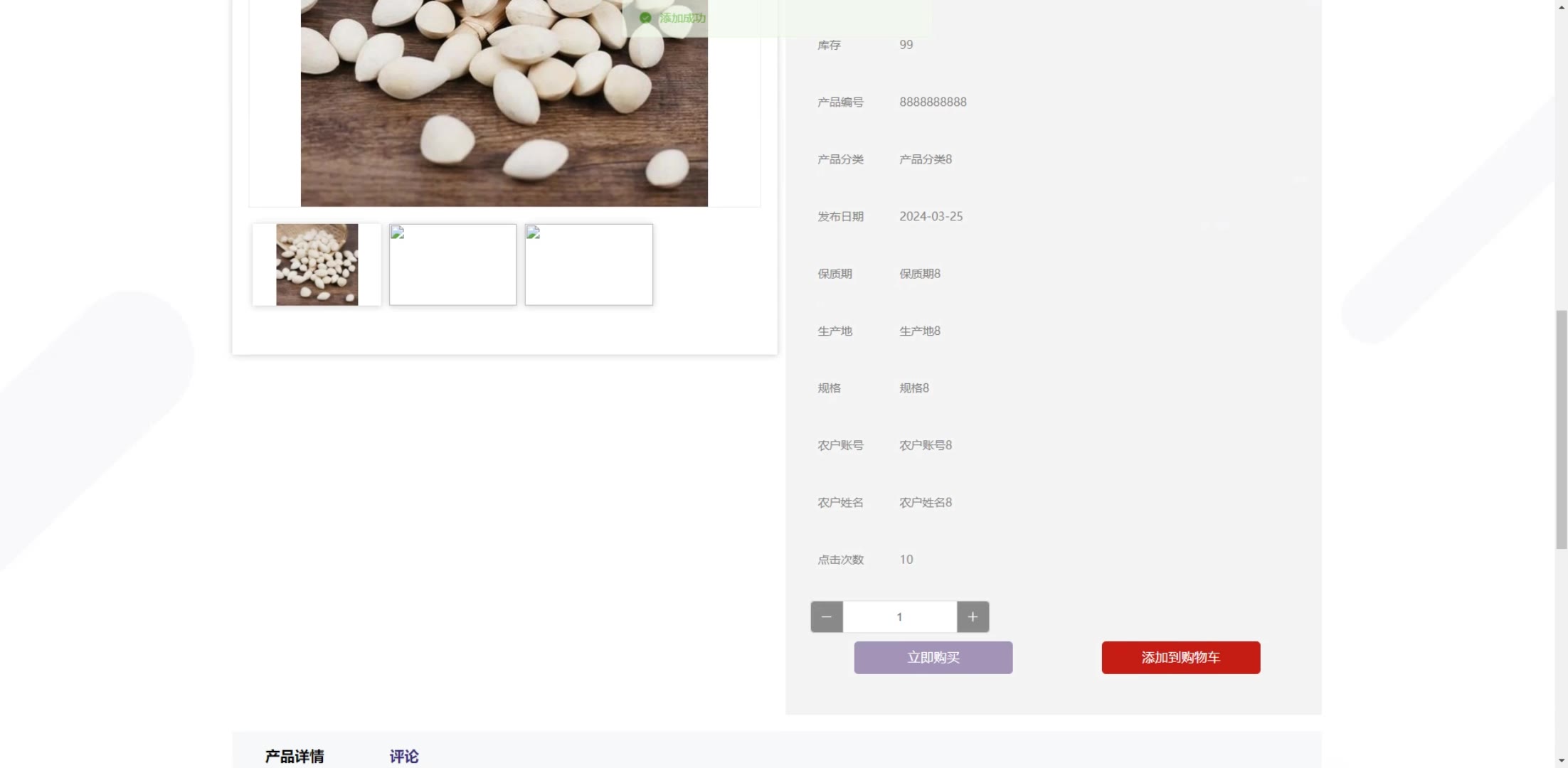This screenshot has height=768, width=1568.
Task: Click the green success check icon
Action: (645, 18)
